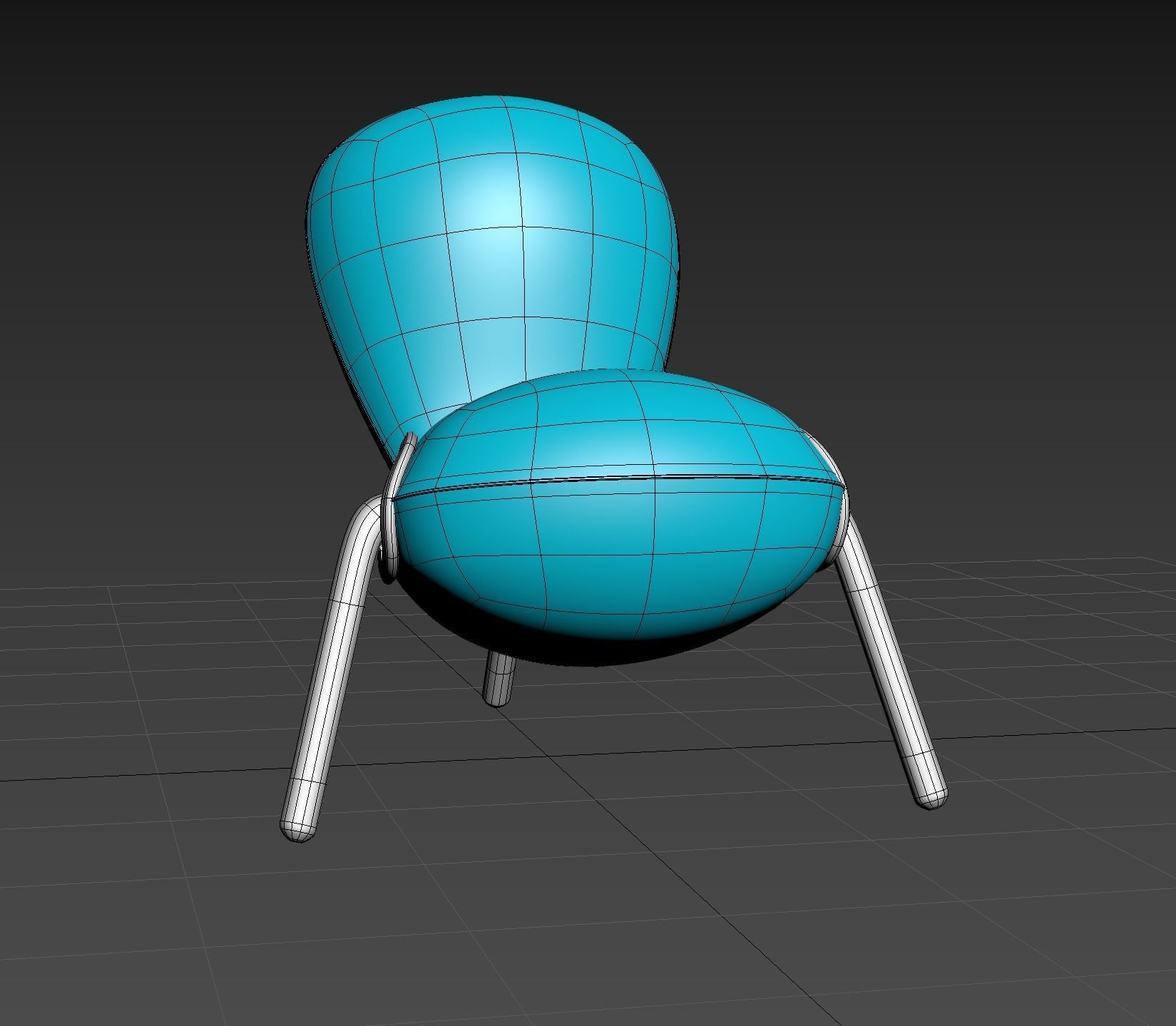The image size is (1176, 1026).
Task: Select the short rear center leg
Action: pyautogui.click(x=499, y=677)
